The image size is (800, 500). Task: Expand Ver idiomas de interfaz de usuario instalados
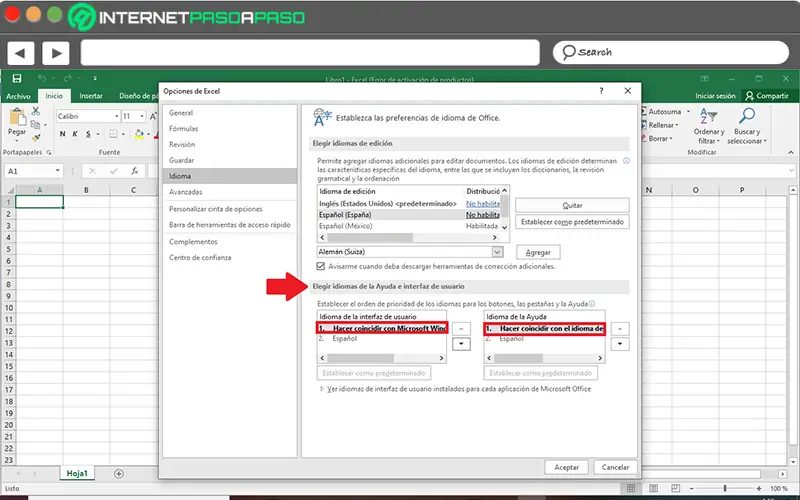pyautogui.click(x=322, y=389)
